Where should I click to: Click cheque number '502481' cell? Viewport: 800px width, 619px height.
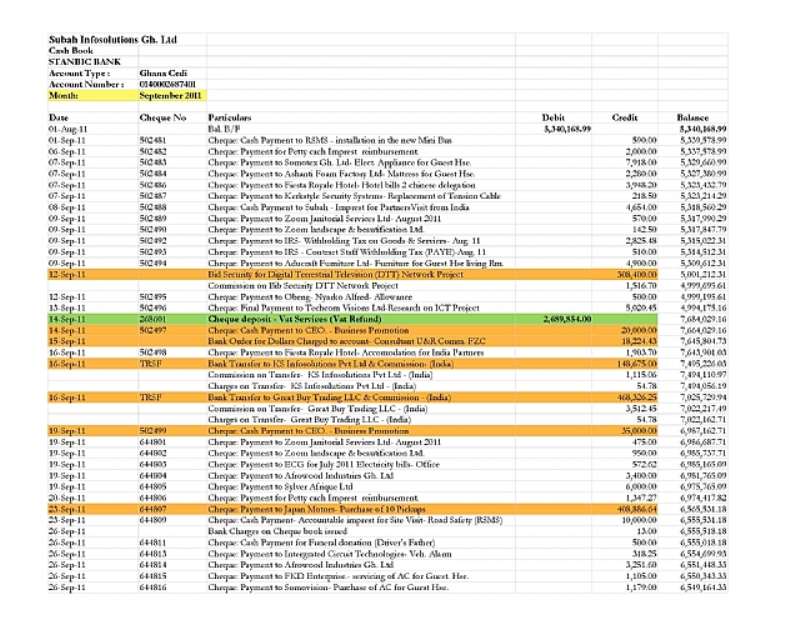coord(153,140)
